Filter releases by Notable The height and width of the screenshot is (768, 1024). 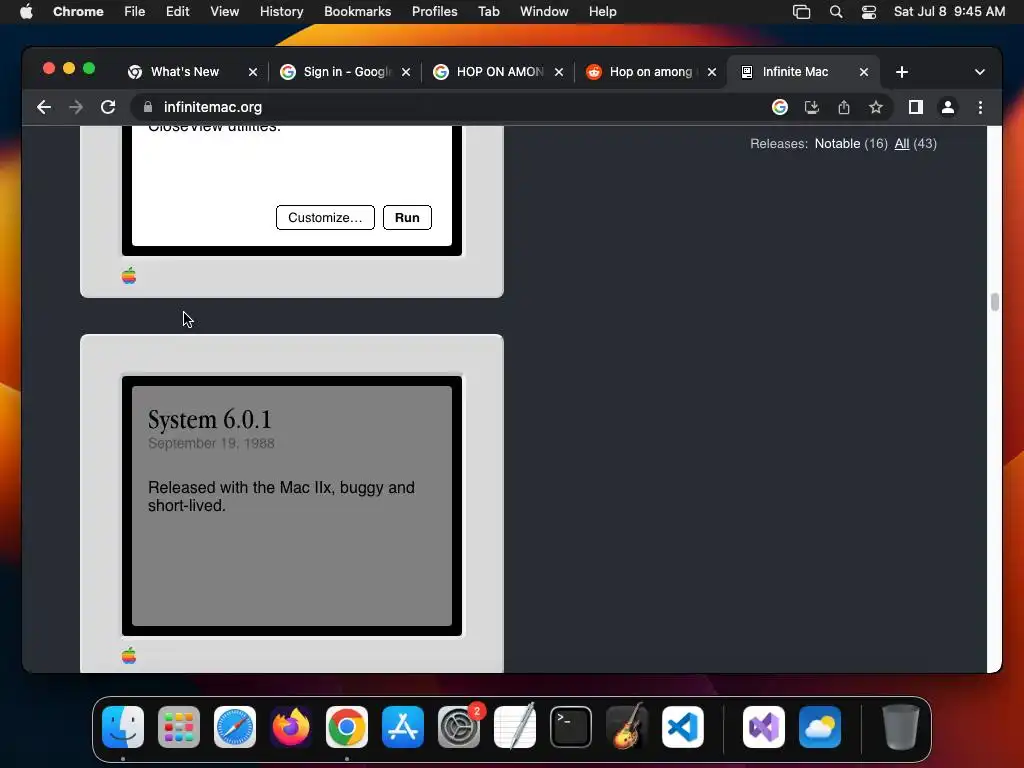[837, 144]
